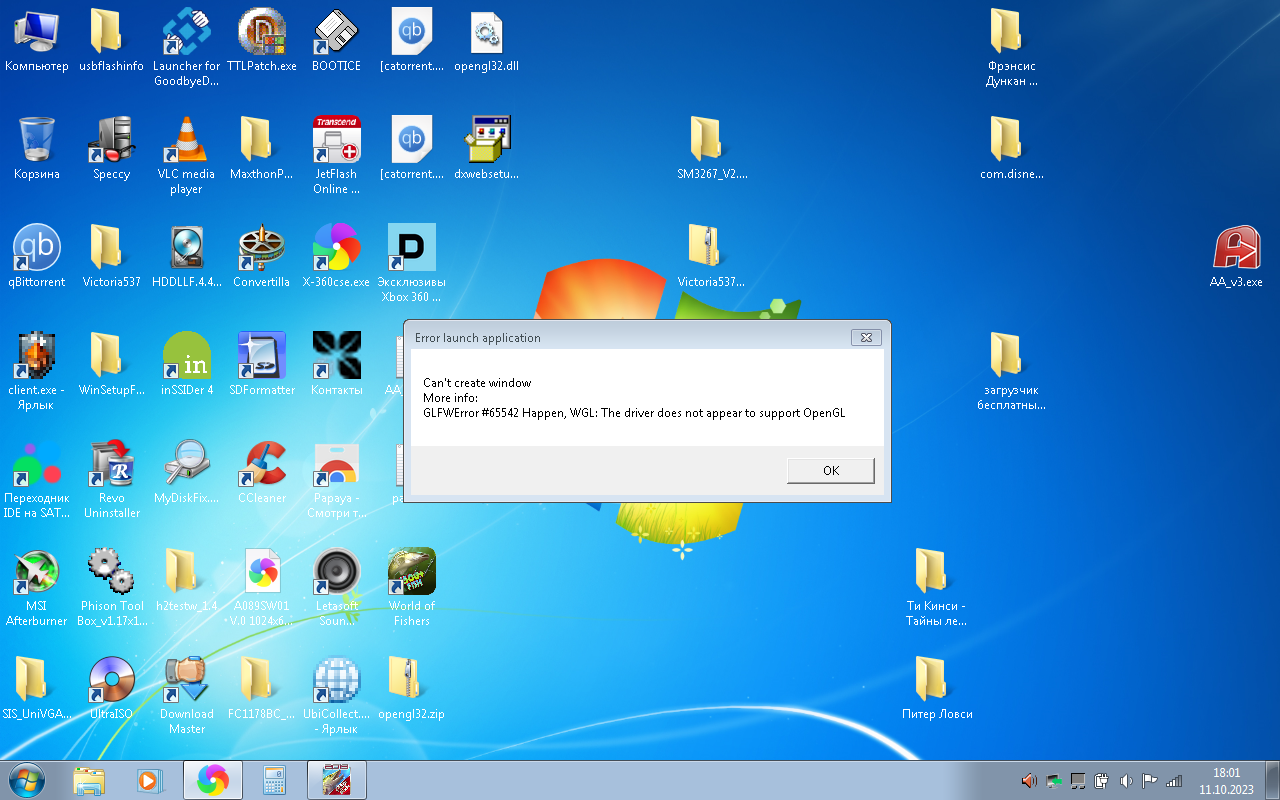Screen dimensions: 1280x800
Task: Select the com.disne folder icon
Action: (x=1011, y=149)
